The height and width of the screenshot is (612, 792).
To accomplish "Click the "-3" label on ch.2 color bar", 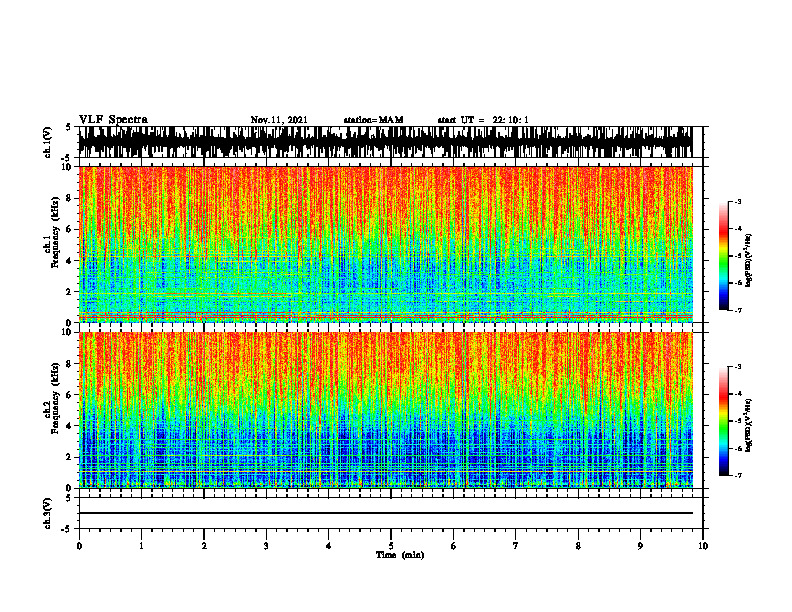I will point(737,367).
